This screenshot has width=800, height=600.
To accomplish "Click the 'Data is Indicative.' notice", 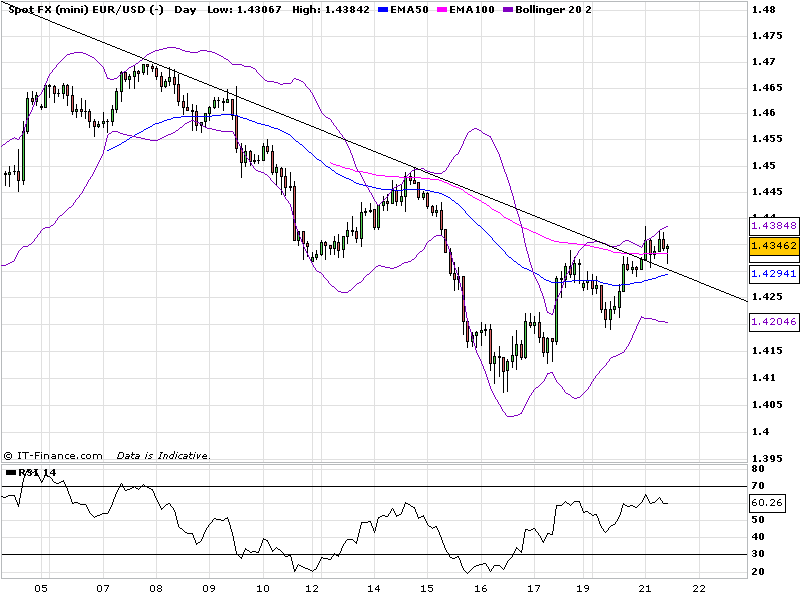I will (163, 456).
